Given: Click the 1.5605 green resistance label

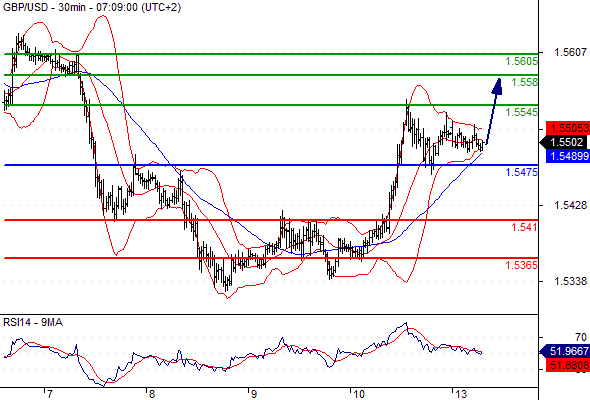Looking at the screenshot, I should tap(521, 61).
